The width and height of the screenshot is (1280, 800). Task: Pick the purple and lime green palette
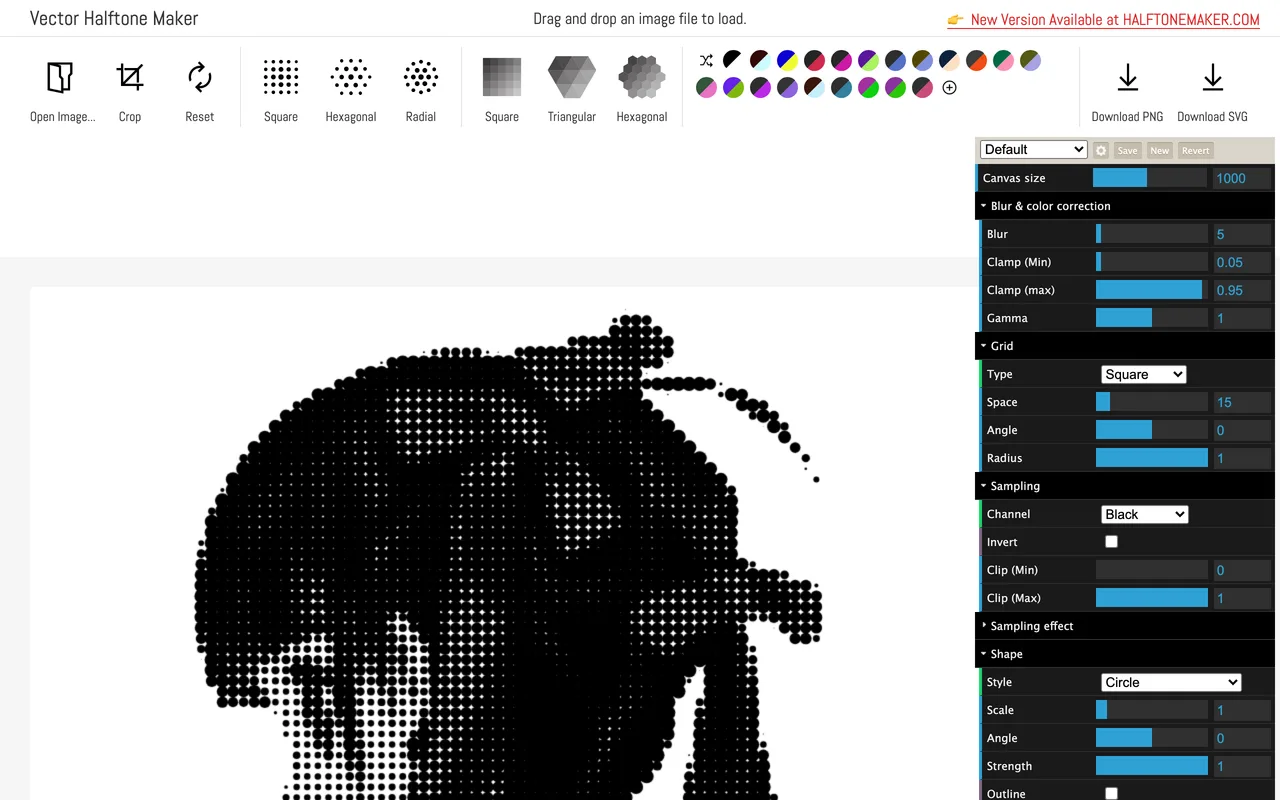coord(868,60)
